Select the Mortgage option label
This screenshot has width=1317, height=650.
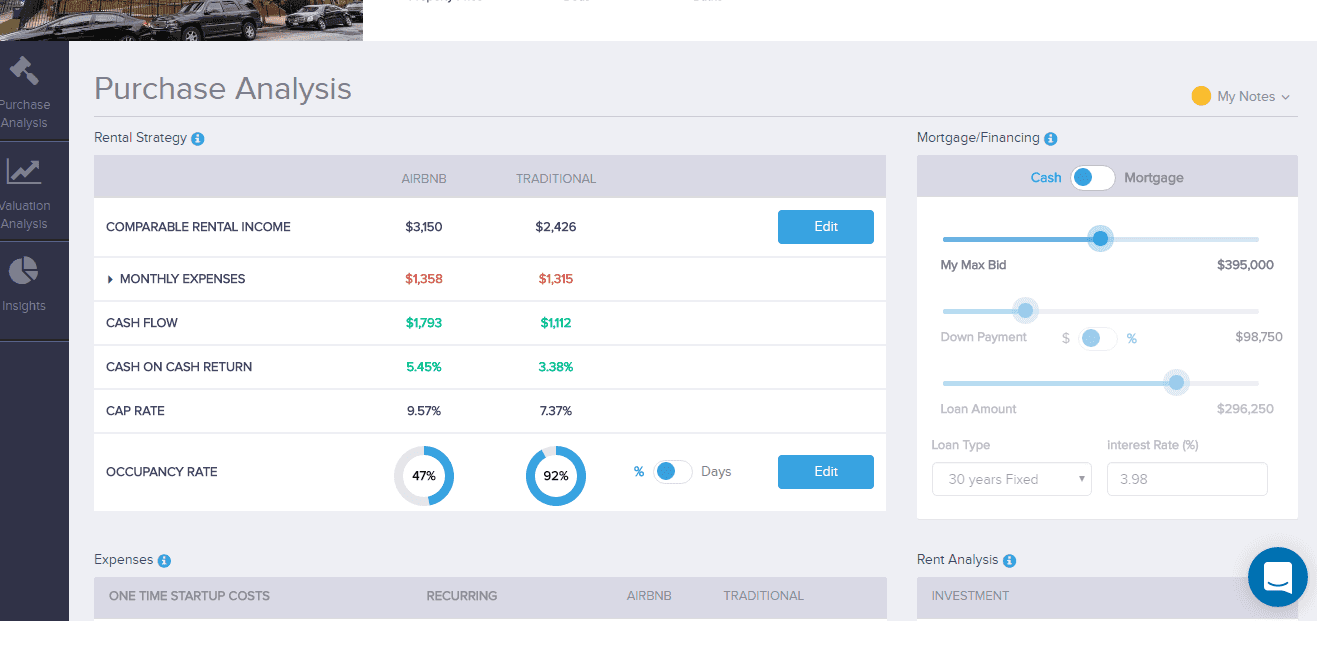(1153, 178)
